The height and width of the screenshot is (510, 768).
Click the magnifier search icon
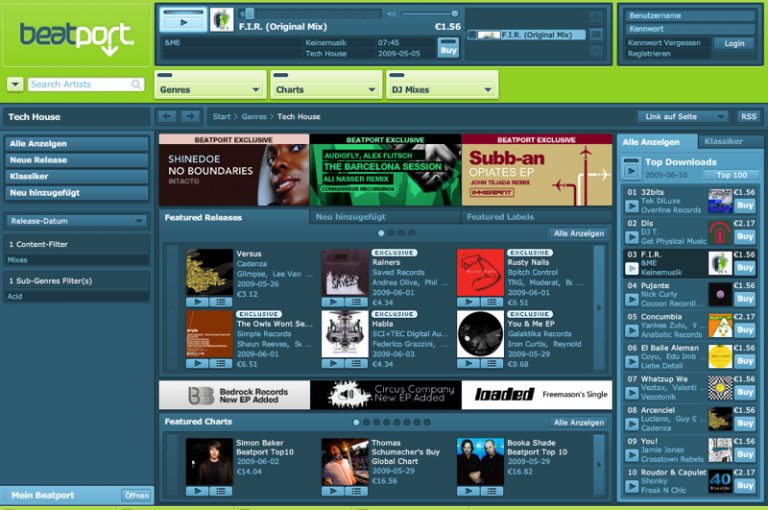(x=136, y=84)
